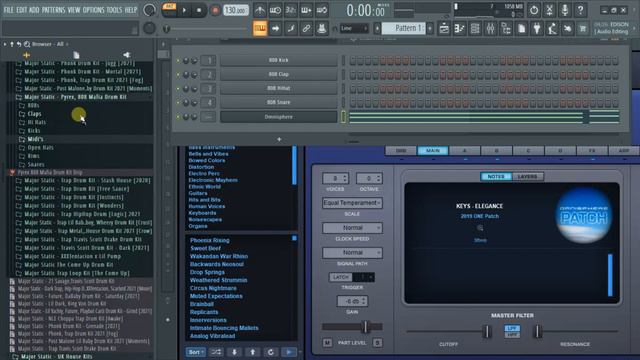Toggle wait-for-input icon beside the metronome
Screen dimensions: 640x360
coord(275,10)
